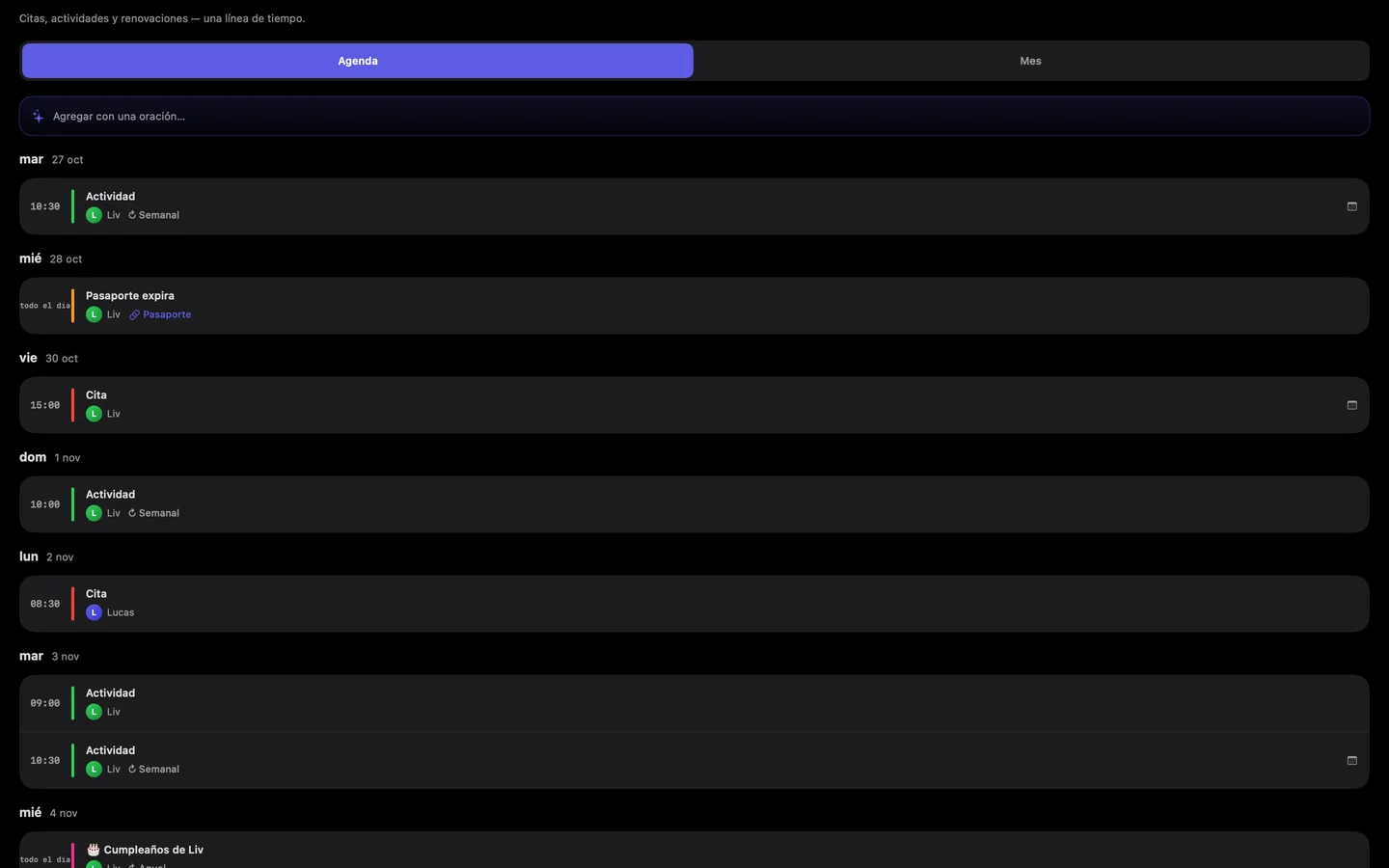Image resolution: width=1389 pixels, height=868 pixels.
Task: Focus the 'Agregar con una oración' field
Action: coord(694,116)
